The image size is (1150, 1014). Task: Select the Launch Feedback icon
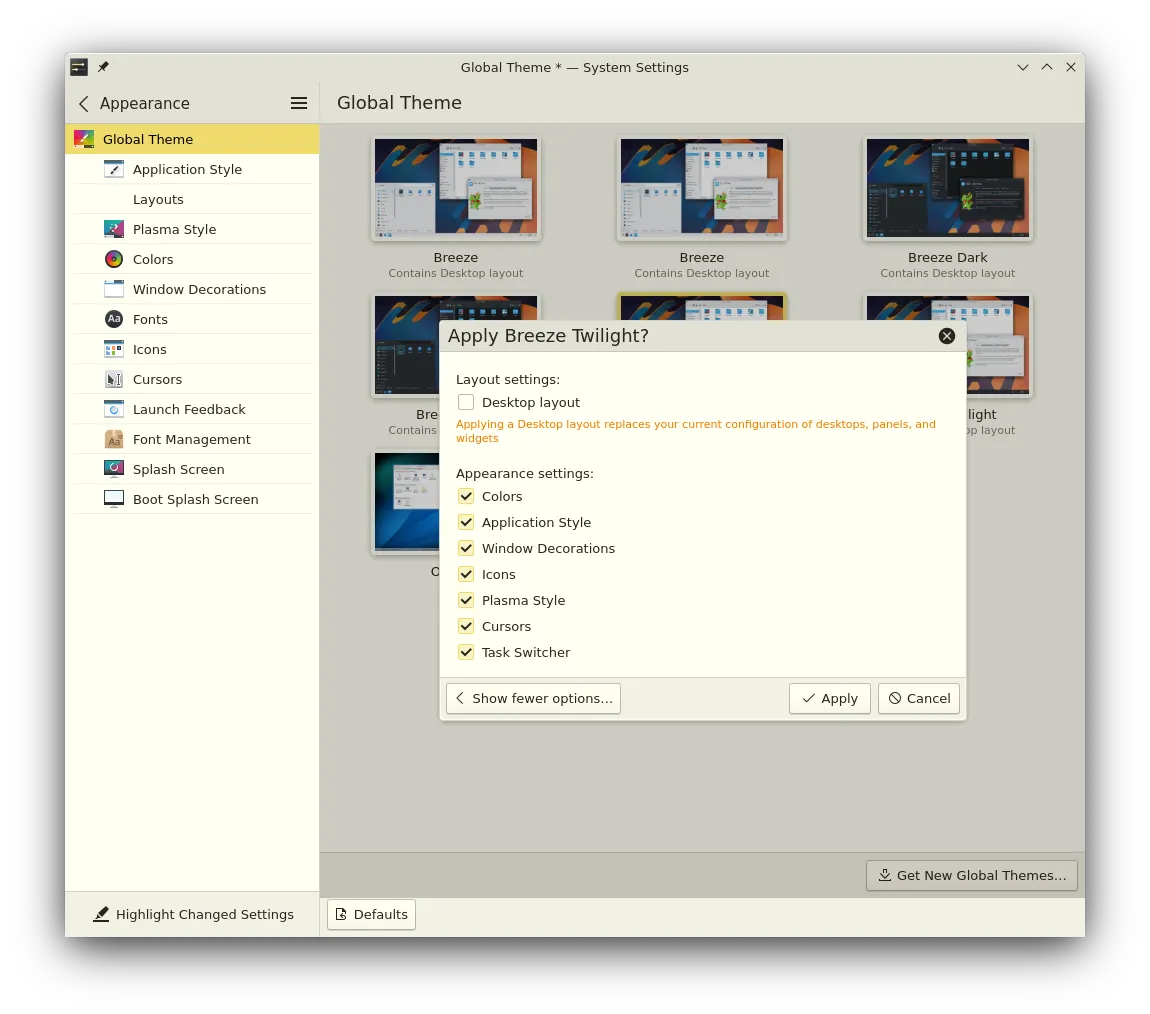pos(113,409)
